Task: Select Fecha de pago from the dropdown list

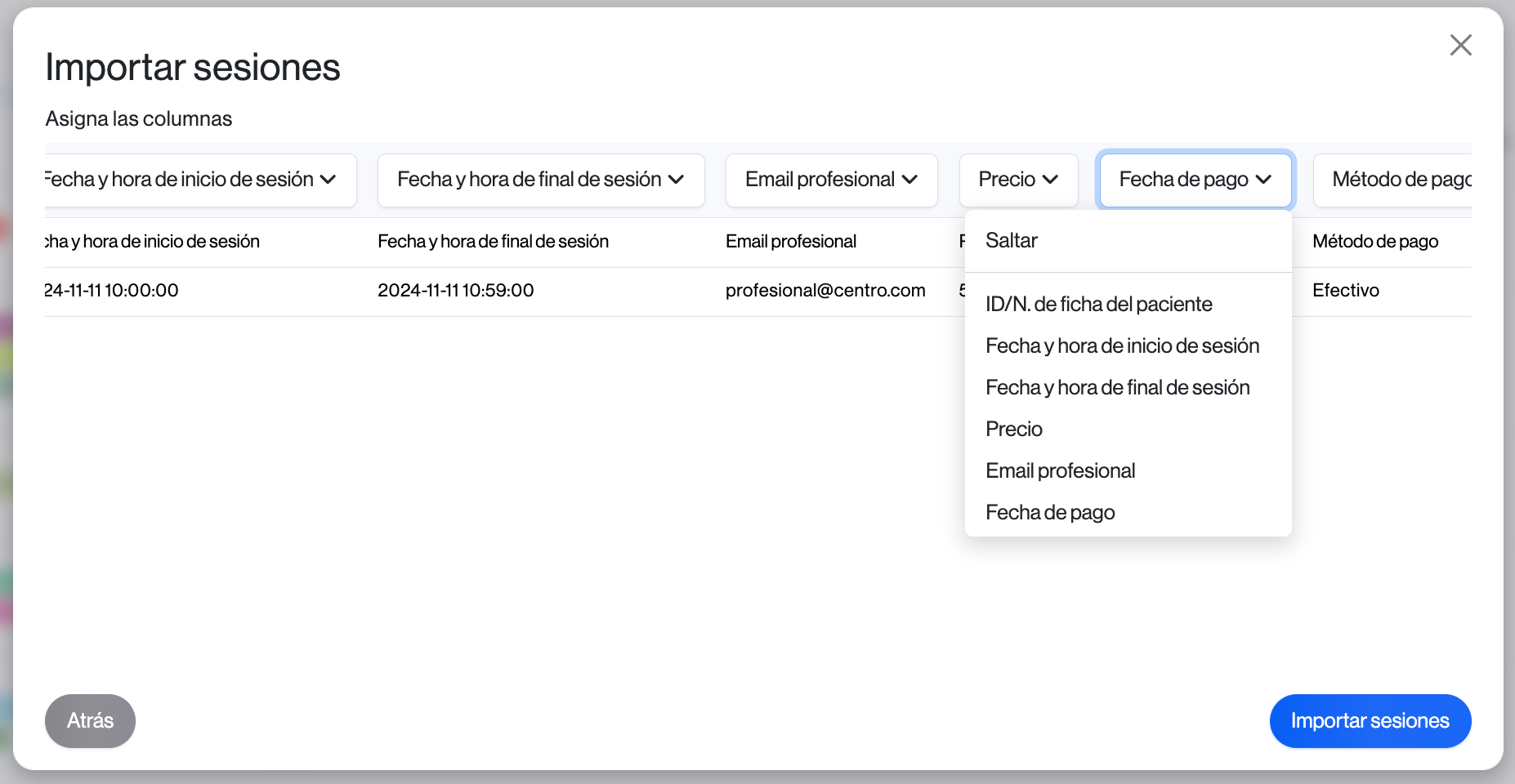Action: 1050,513
